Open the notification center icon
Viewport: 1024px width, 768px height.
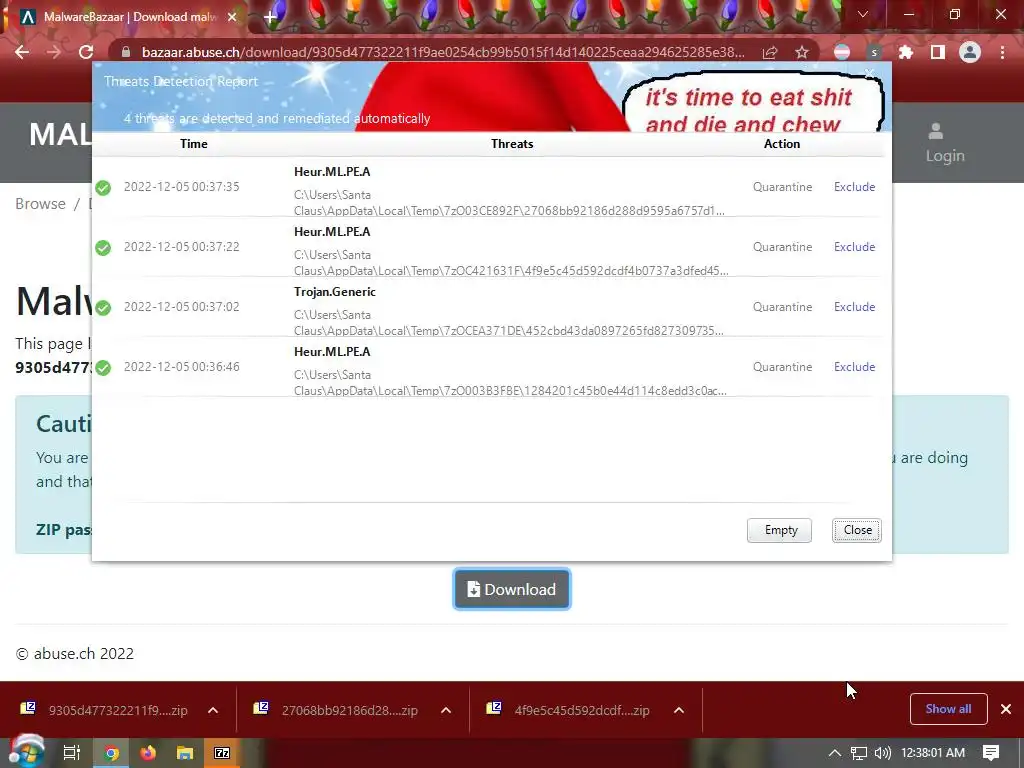(x=991, y=753)
